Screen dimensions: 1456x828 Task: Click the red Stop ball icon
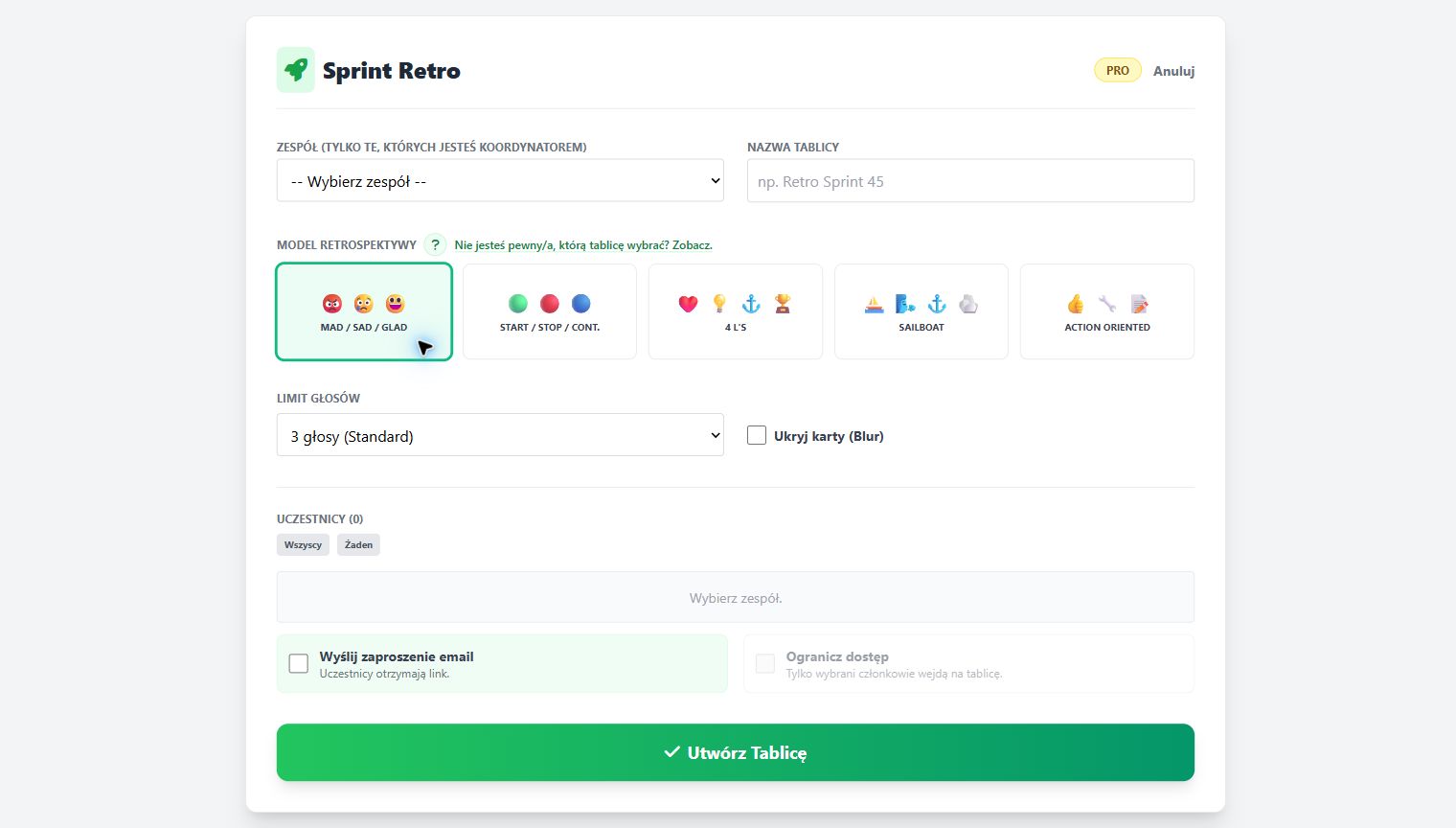point(550,304)
